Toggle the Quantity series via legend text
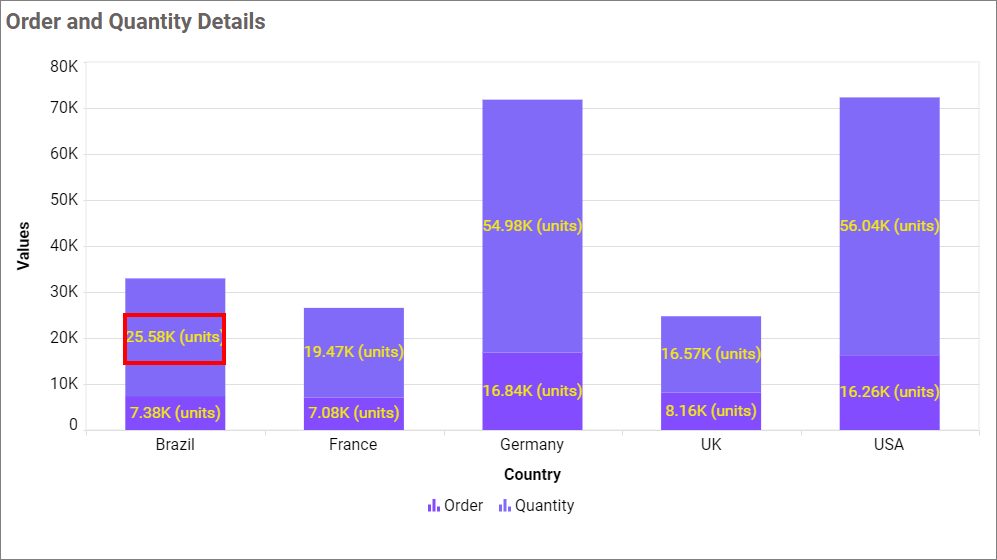 click(544, 506)
